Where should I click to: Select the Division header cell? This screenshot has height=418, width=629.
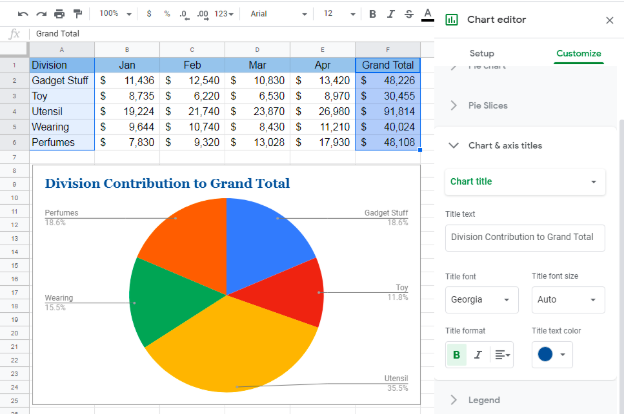(x=62, y=65)
